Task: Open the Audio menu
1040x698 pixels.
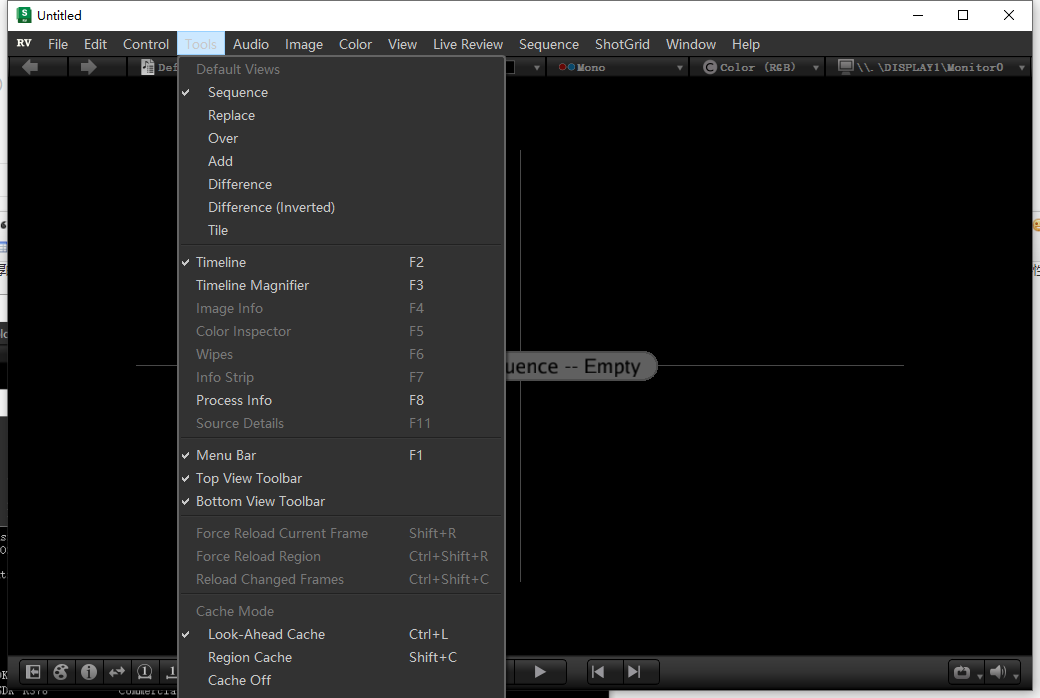Action: click(x=250, y=44)
